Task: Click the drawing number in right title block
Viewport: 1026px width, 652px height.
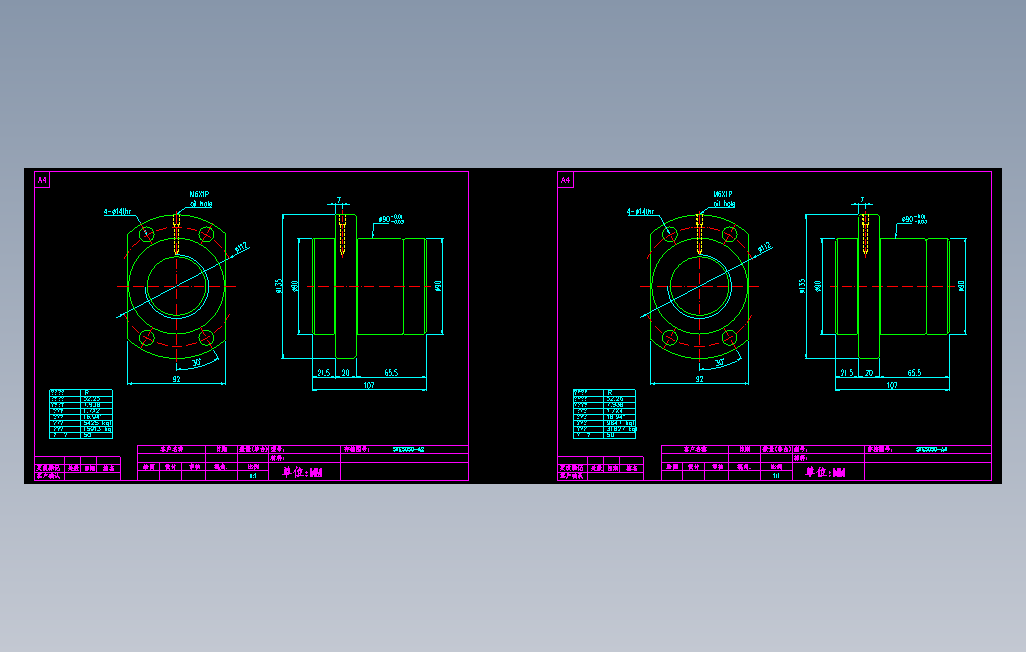Action: (x=932, y=450)
